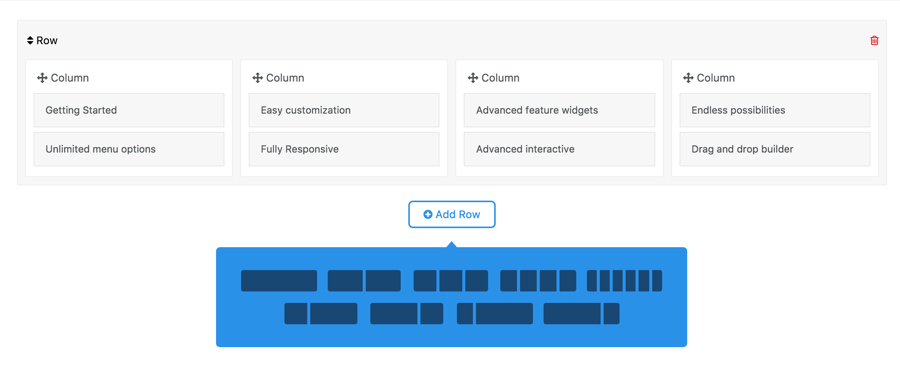Choose the two equal columns layout
The image size is (900, 382).
click(364, 280)
